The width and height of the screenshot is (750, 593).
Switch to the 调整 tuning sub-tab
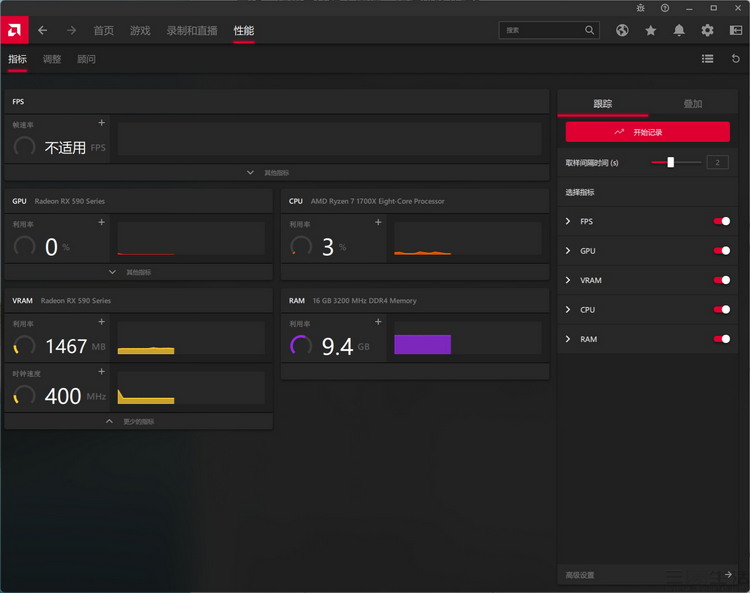pyautogui.click(x=52, y=59)
